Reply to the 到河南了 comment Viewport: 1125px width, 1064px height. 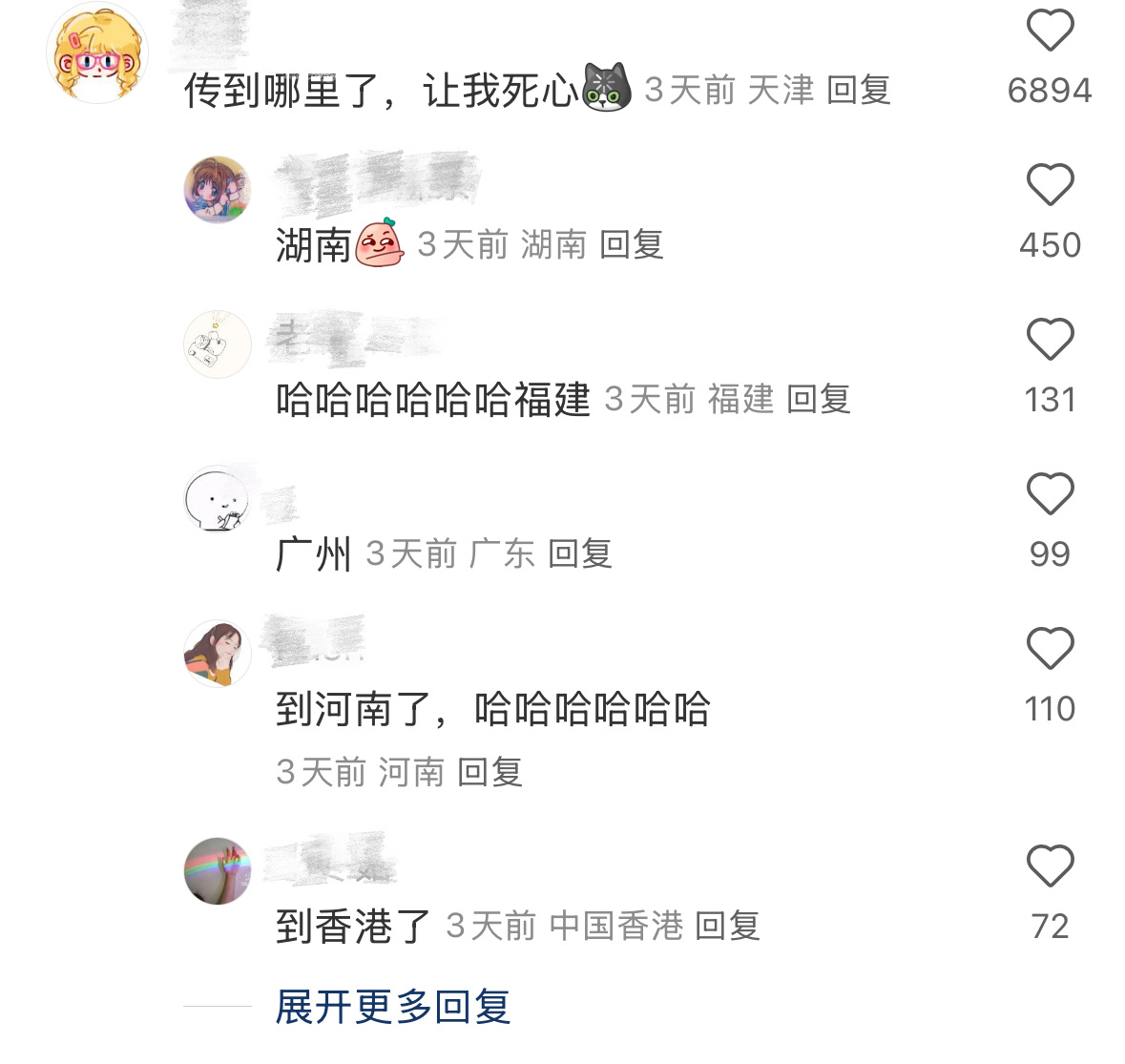[x=490, y=773]
